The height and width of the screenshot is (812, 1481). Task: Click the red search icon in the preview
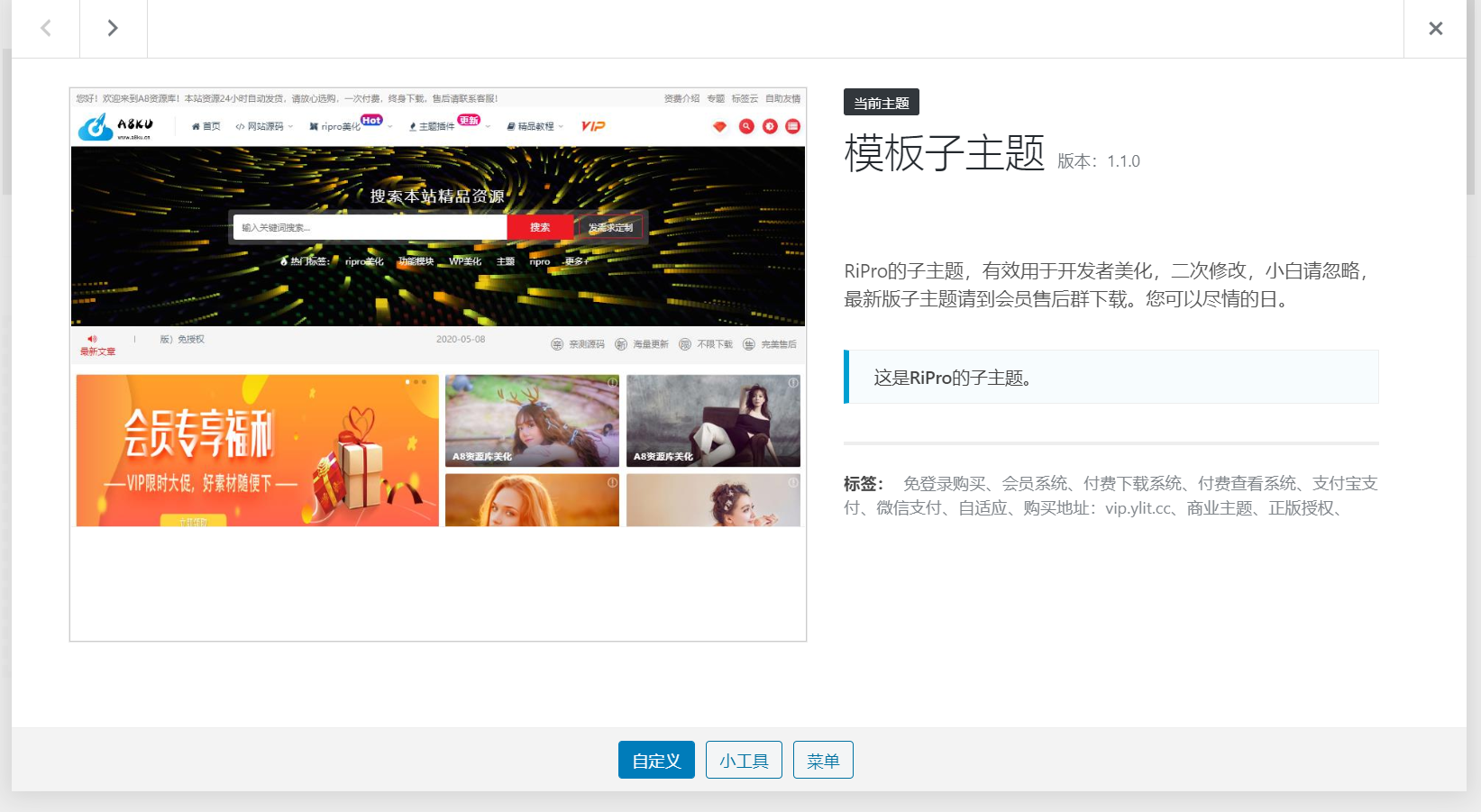[x=746, y=126]
